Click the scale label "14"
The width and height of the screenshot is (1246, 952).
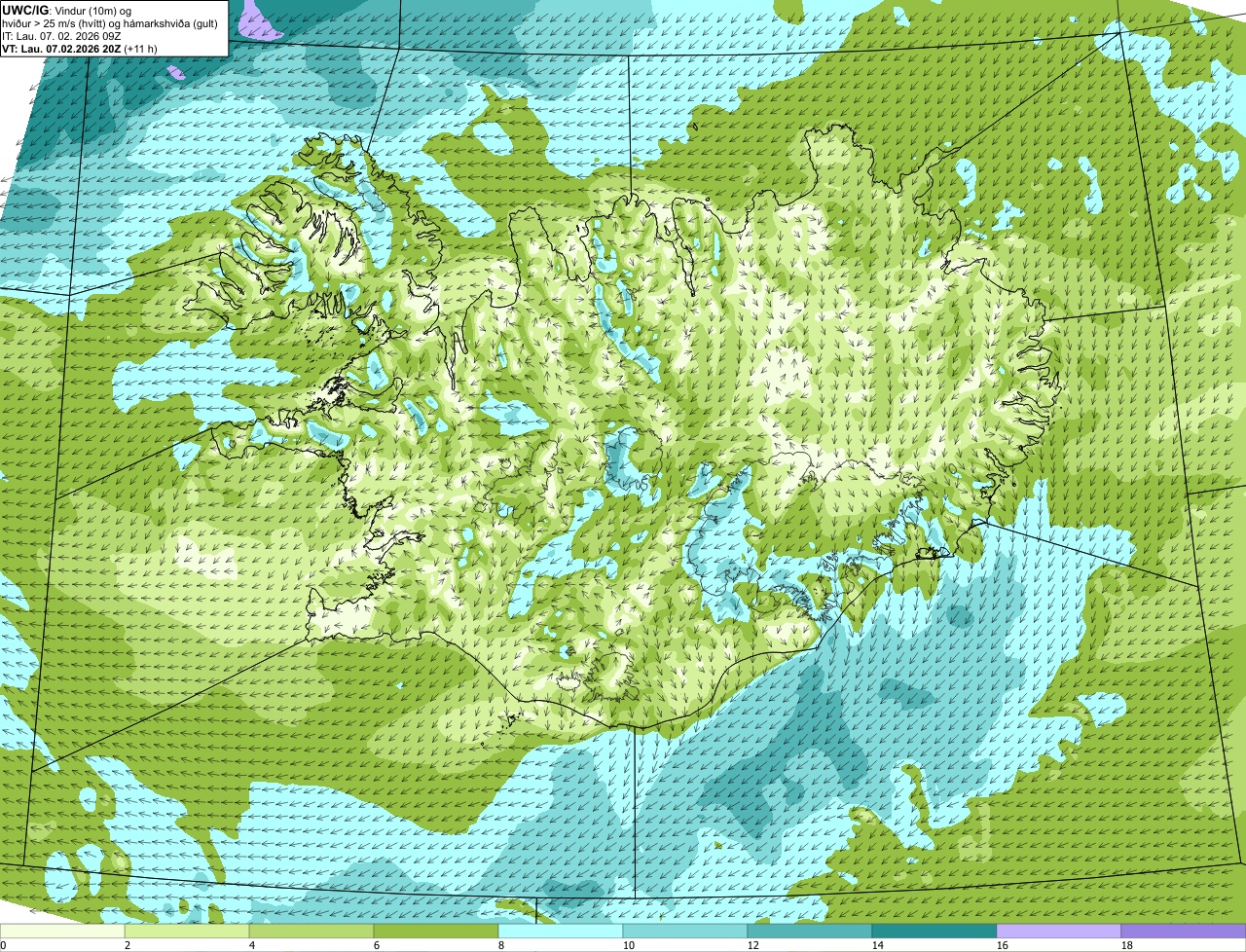pyautogui.click(x=878, y=945)
